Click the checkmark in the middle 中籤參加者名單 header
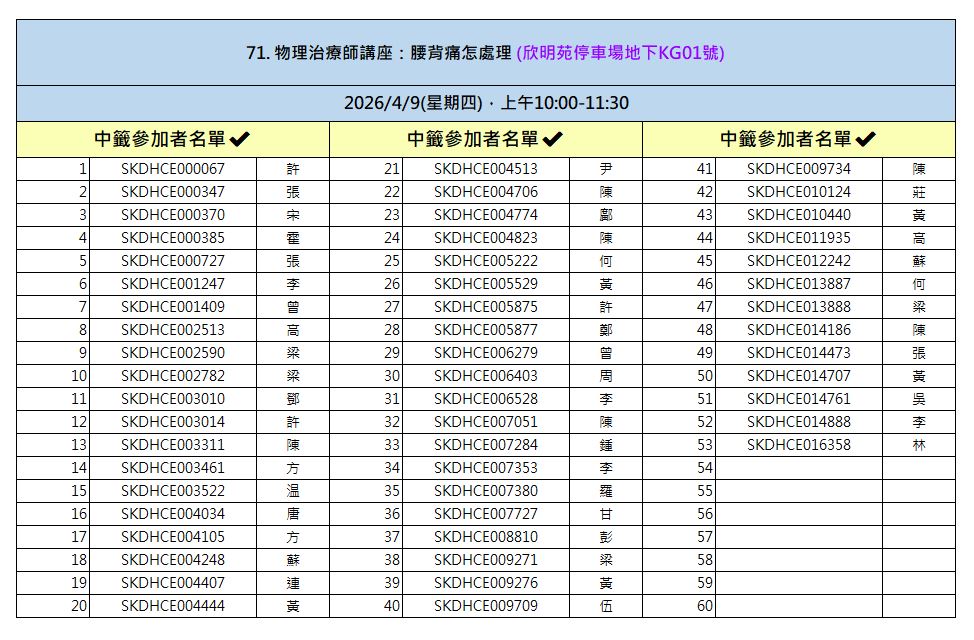Viewport: 974px width, 640px height. pyautogui.click(x=553, y=139)
